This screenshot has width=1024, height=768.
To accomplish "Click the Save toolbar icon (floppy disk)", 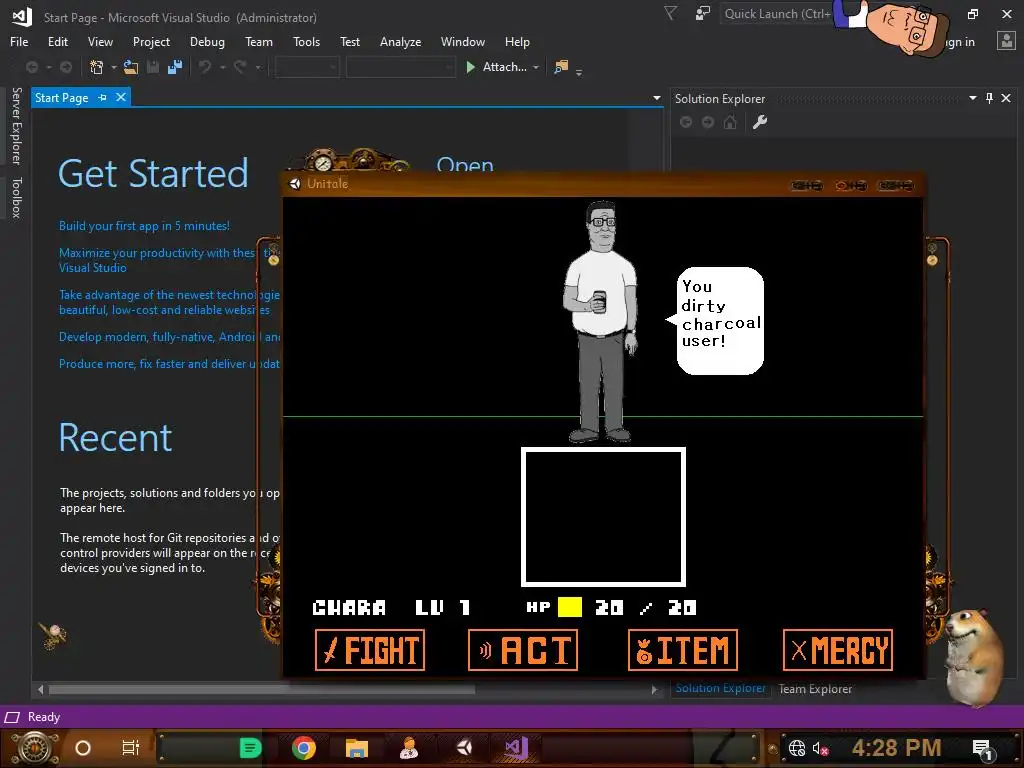I will [x=153, y=67].
